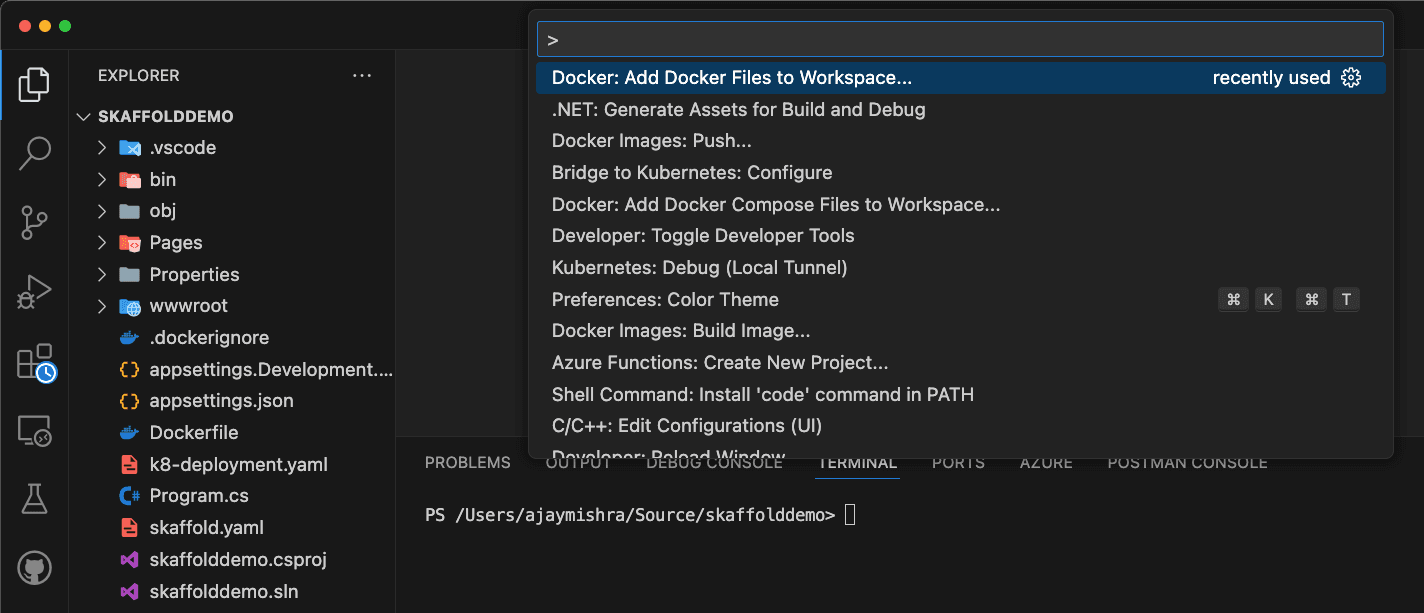The height and width of the screenshot is (613, 1424).
Task: Open .dockerignore file name in explorer
Action: click(209, 338)
